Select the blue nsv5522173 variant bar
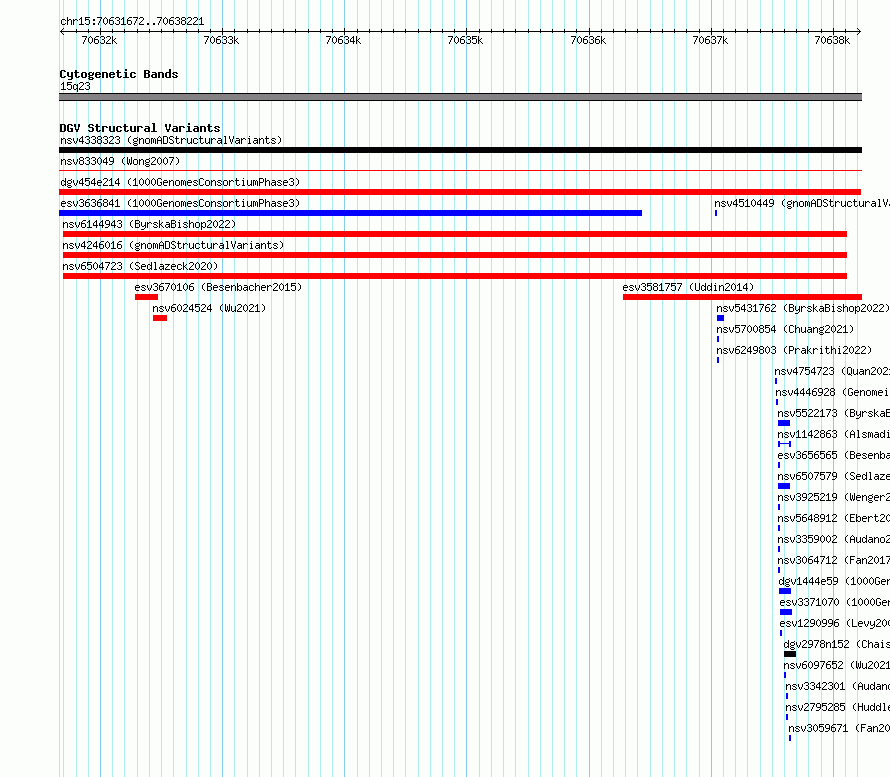890x777 pixels. click(x=784, y=423)
